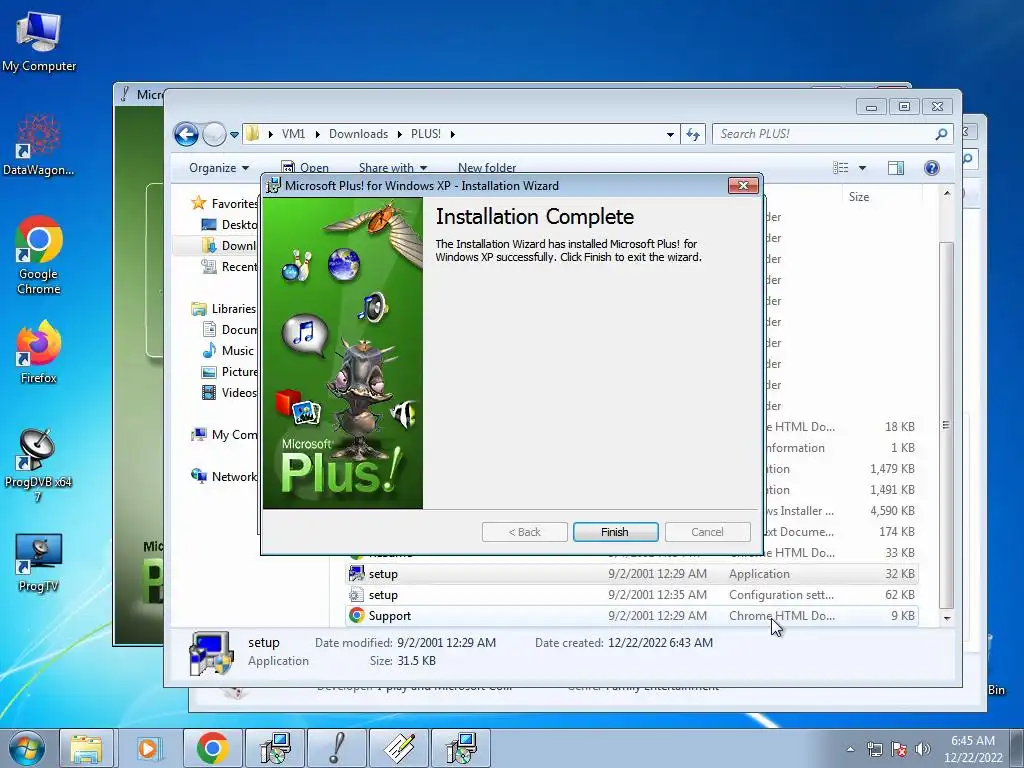Select Videos library in navigation pane
The image size is (1024, 768).
click(x=231, y=392)
